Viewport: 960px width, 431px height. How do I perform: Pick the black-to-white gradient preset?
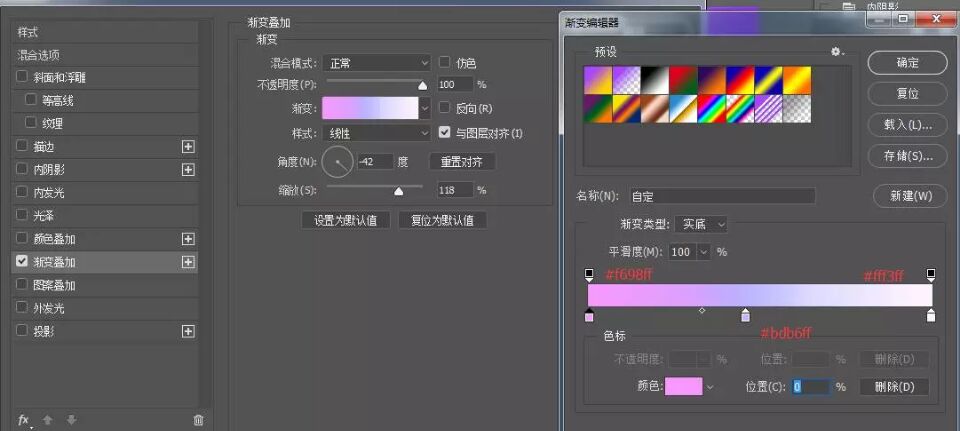(x=656, y=80)
